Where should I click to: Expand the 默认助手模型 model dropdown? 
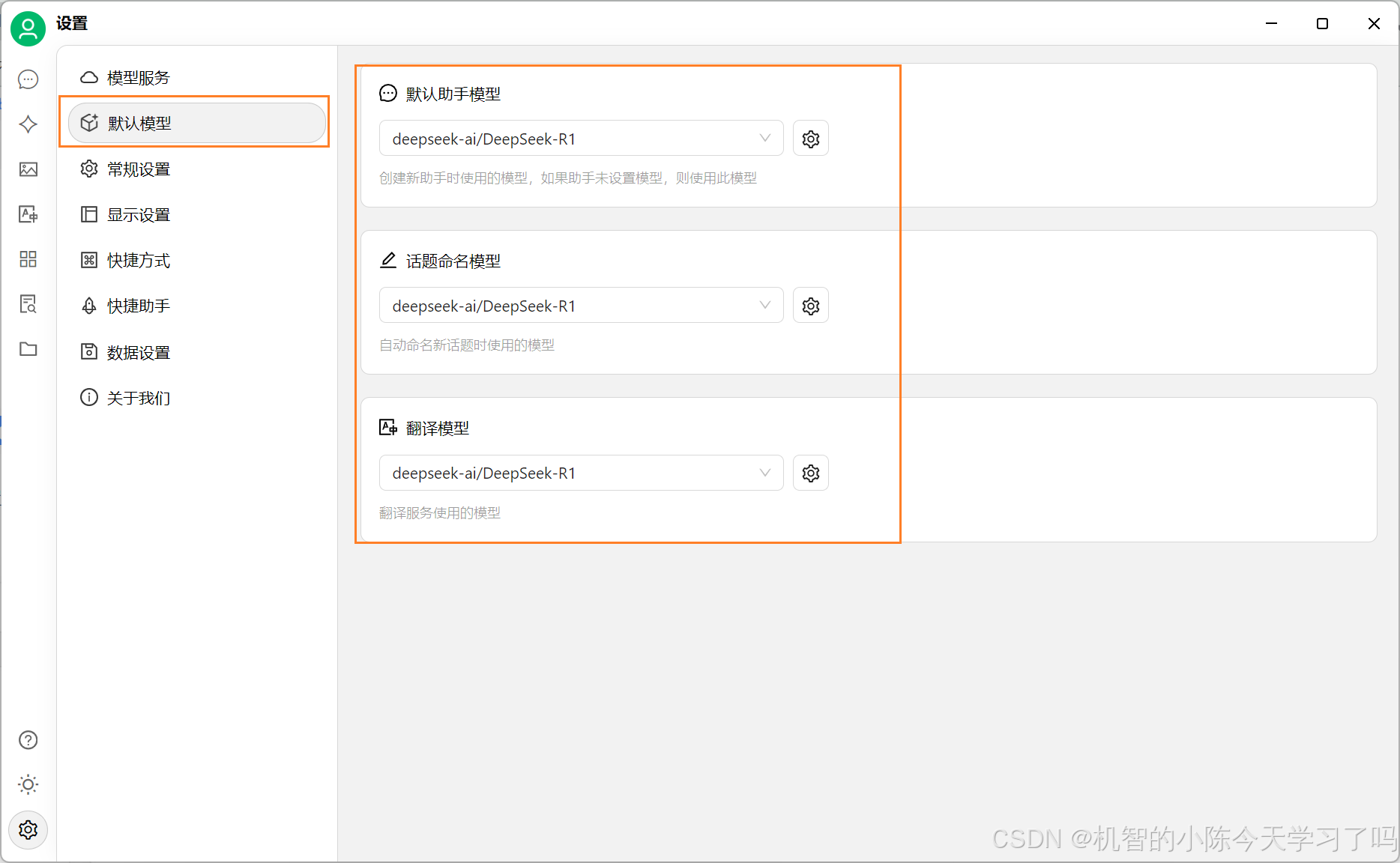click(581, 139)
